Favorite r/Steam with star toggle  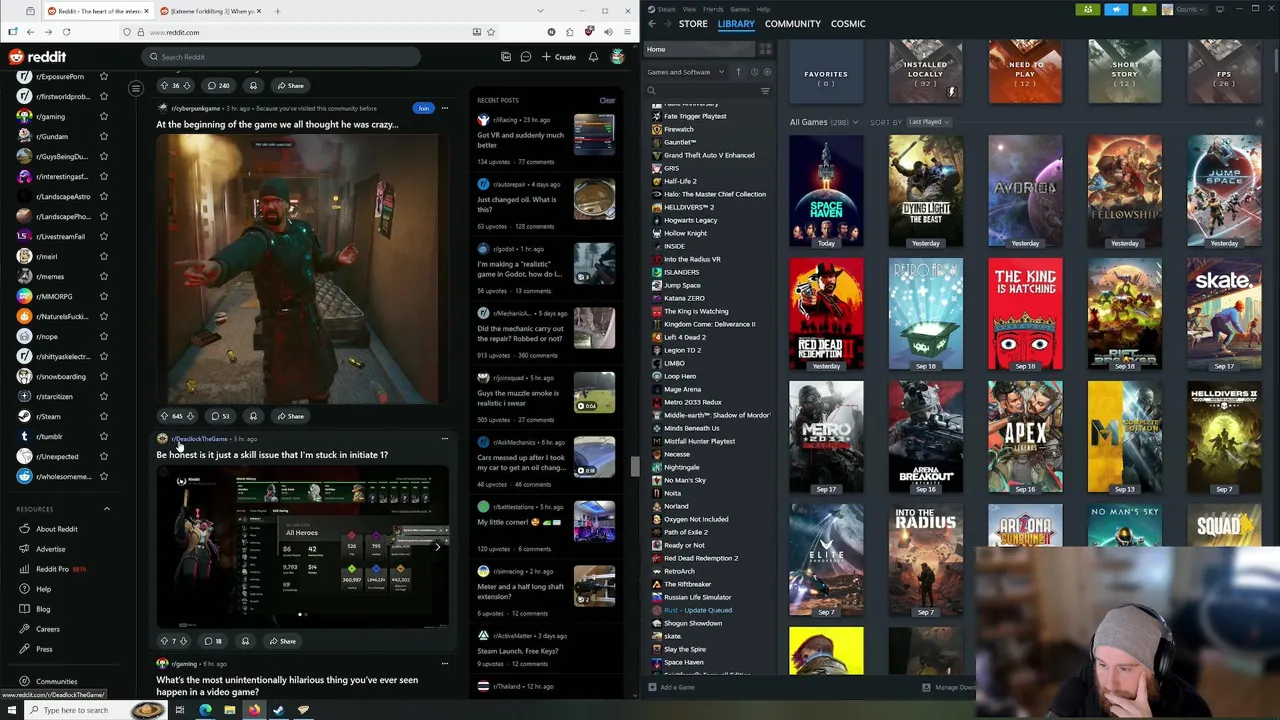tap(103, 417)
